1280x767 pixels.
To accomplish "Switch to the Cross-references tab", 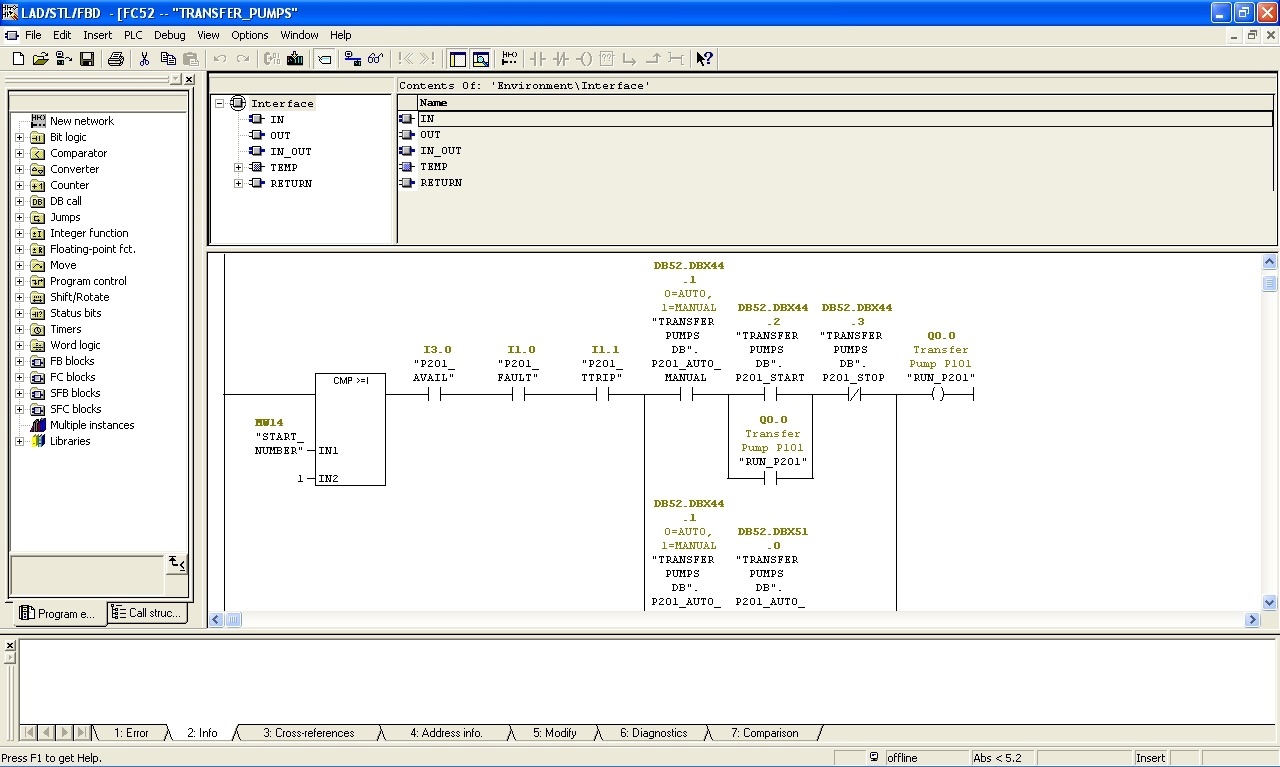I will tap(308, 733).
